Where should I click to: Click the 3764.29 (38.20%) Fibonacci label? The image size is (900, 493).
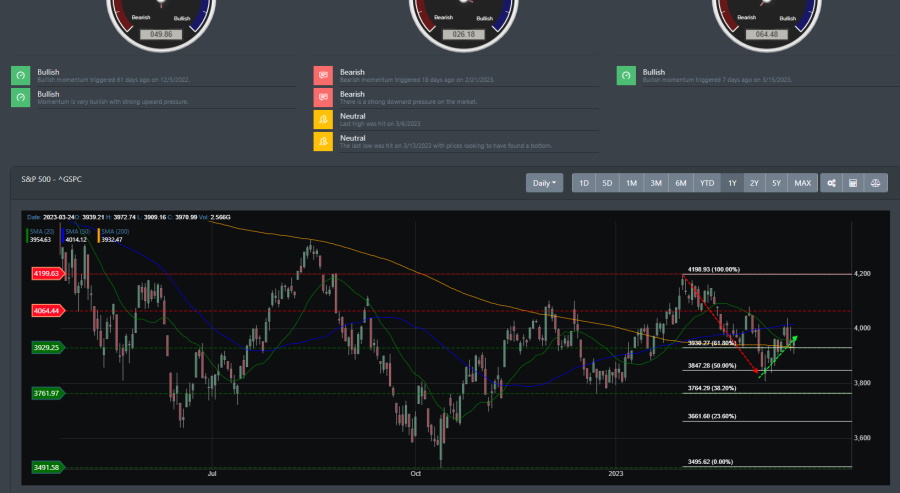pyautogui.click(x=712, y=389)
